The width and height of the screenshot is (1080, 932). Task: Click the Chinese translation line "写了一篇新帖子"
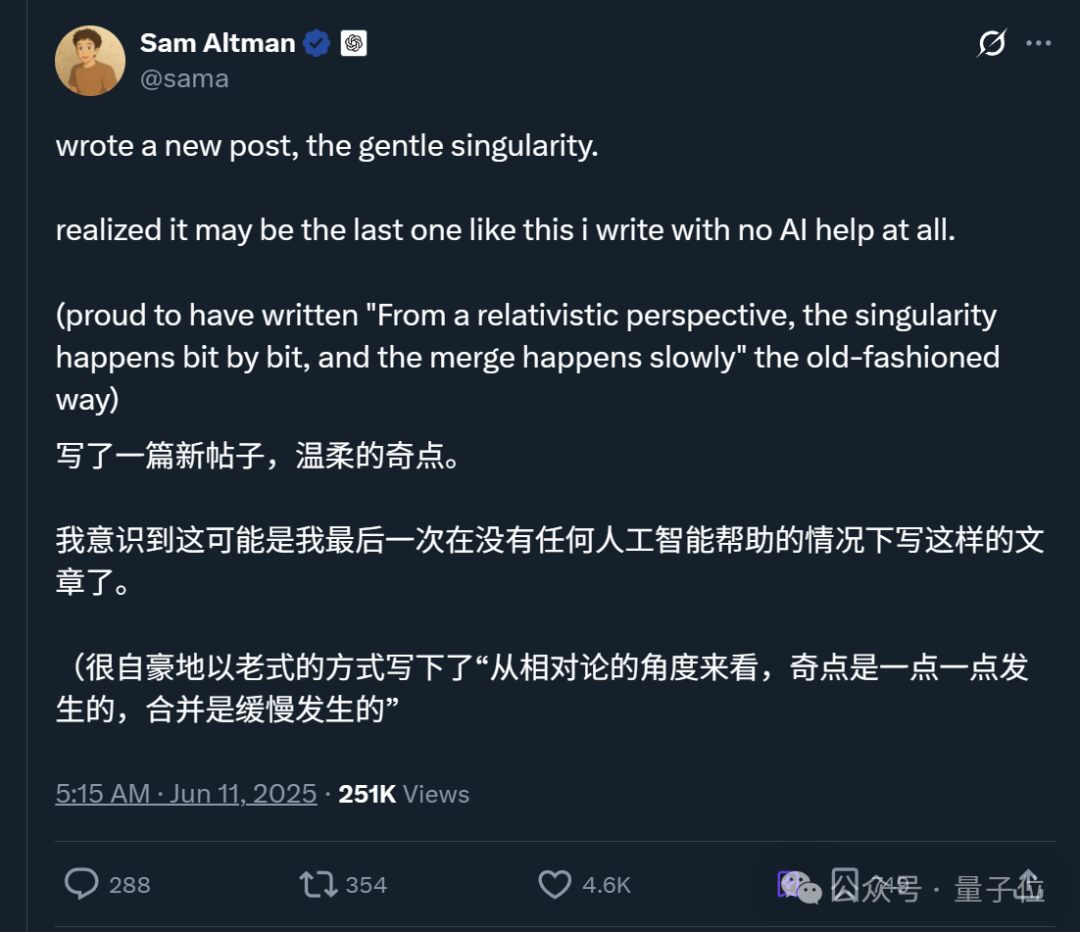pyautogui.click(x=258, y=458)
